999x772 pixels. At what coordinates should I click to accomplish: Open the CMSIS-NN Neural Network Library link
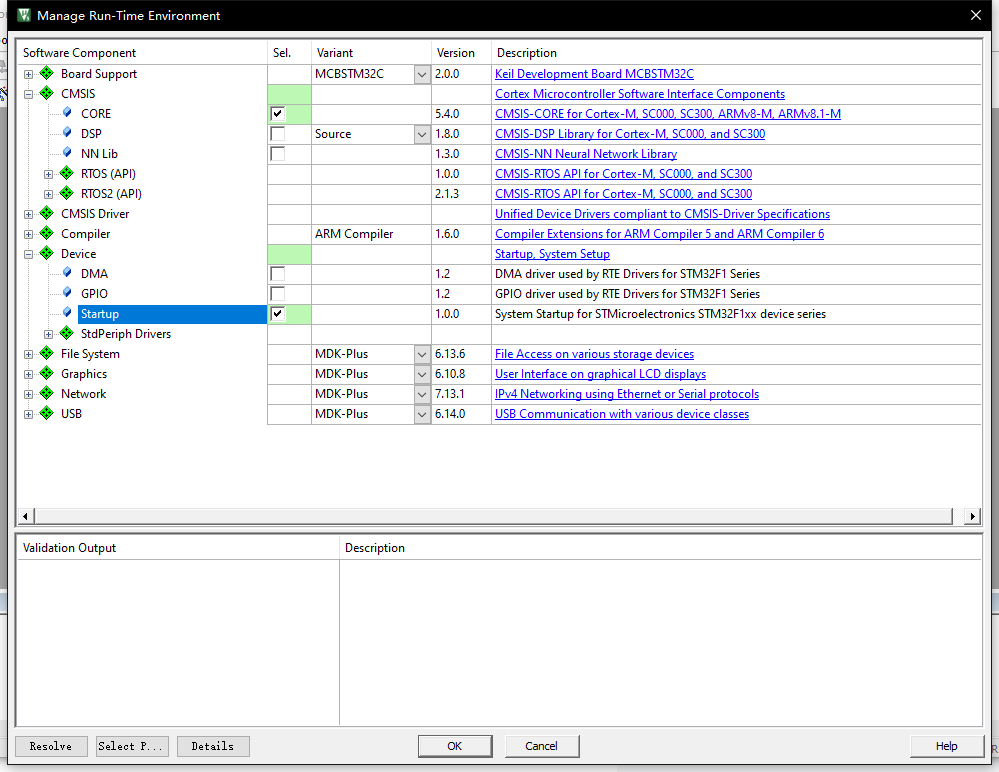point(586,154)
